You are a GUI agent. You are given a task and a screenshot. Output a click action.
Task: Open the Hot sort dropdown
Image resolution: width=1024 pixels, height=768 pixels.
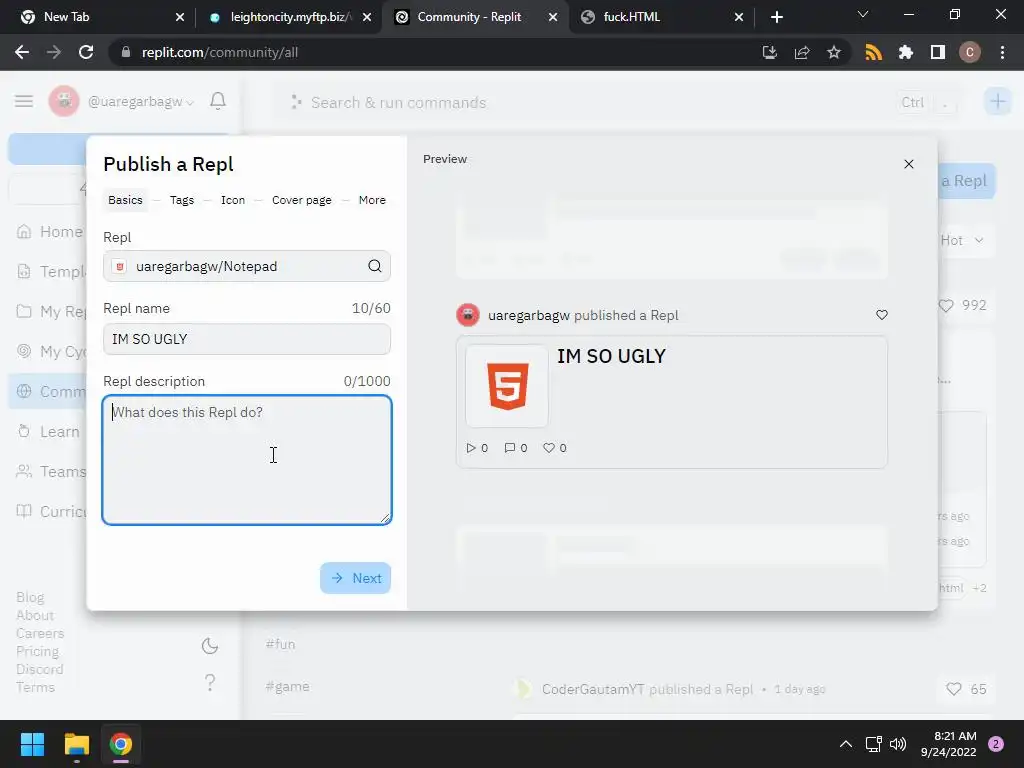961,240
